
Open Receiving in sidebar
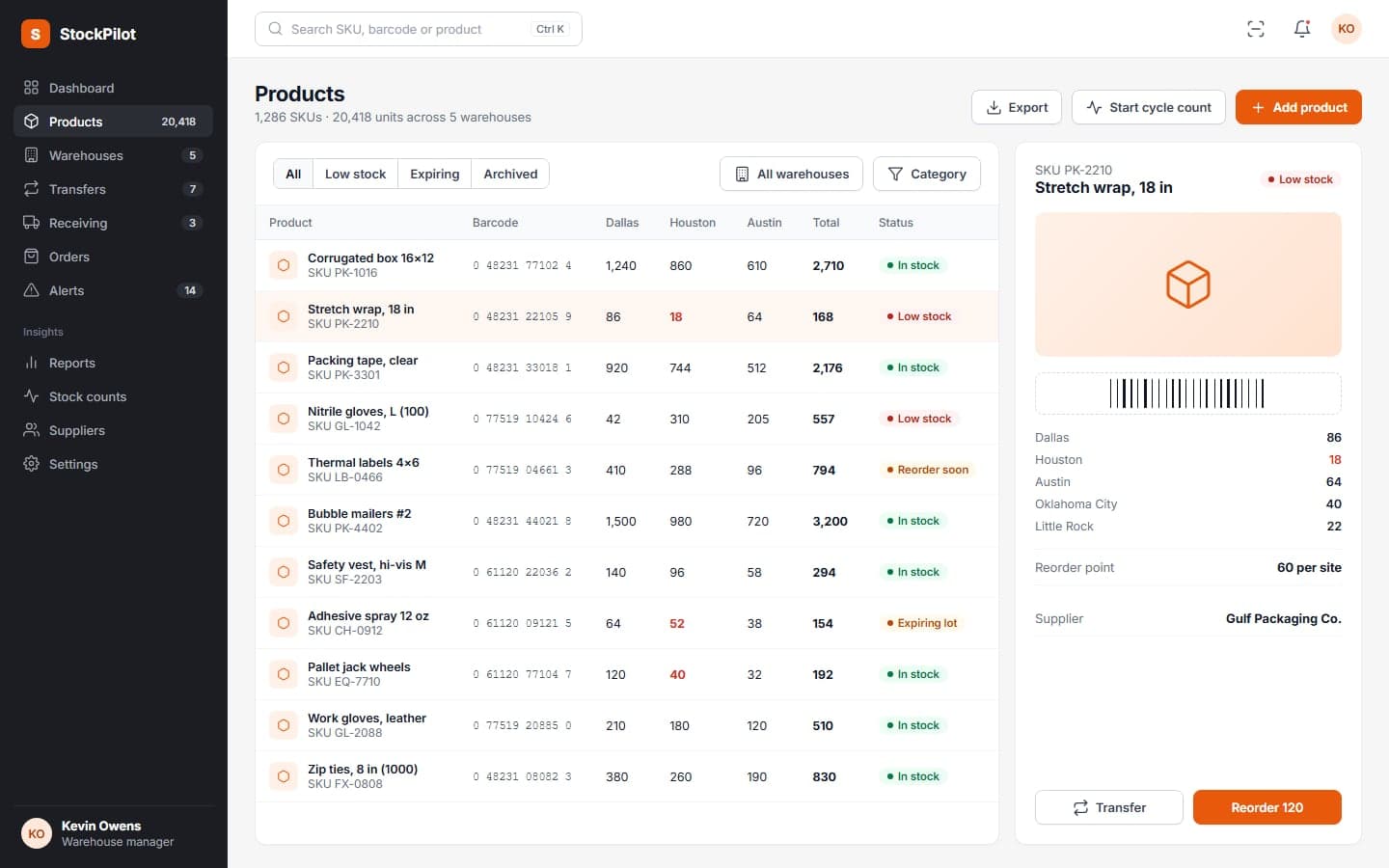113,223
